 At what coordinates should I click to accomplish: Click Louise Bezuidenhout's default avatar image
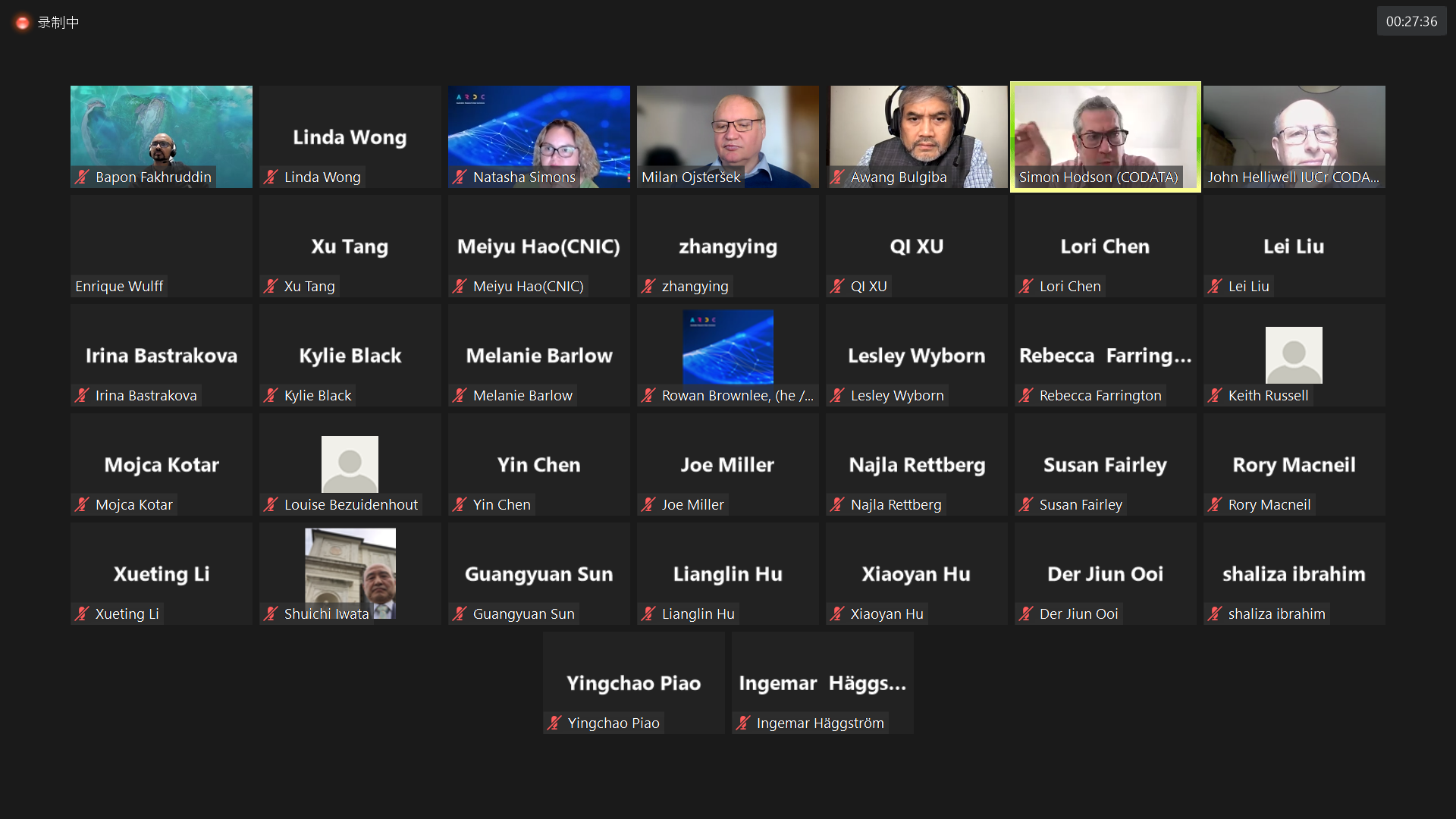tap(350, 464)
